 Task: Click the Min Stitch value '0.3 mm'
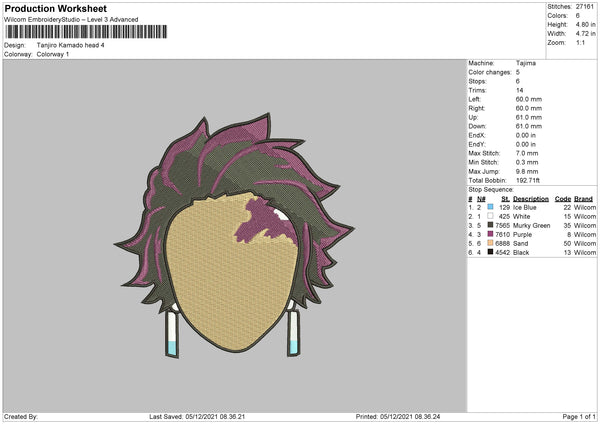pyautogui.click(x=527, y=162)
